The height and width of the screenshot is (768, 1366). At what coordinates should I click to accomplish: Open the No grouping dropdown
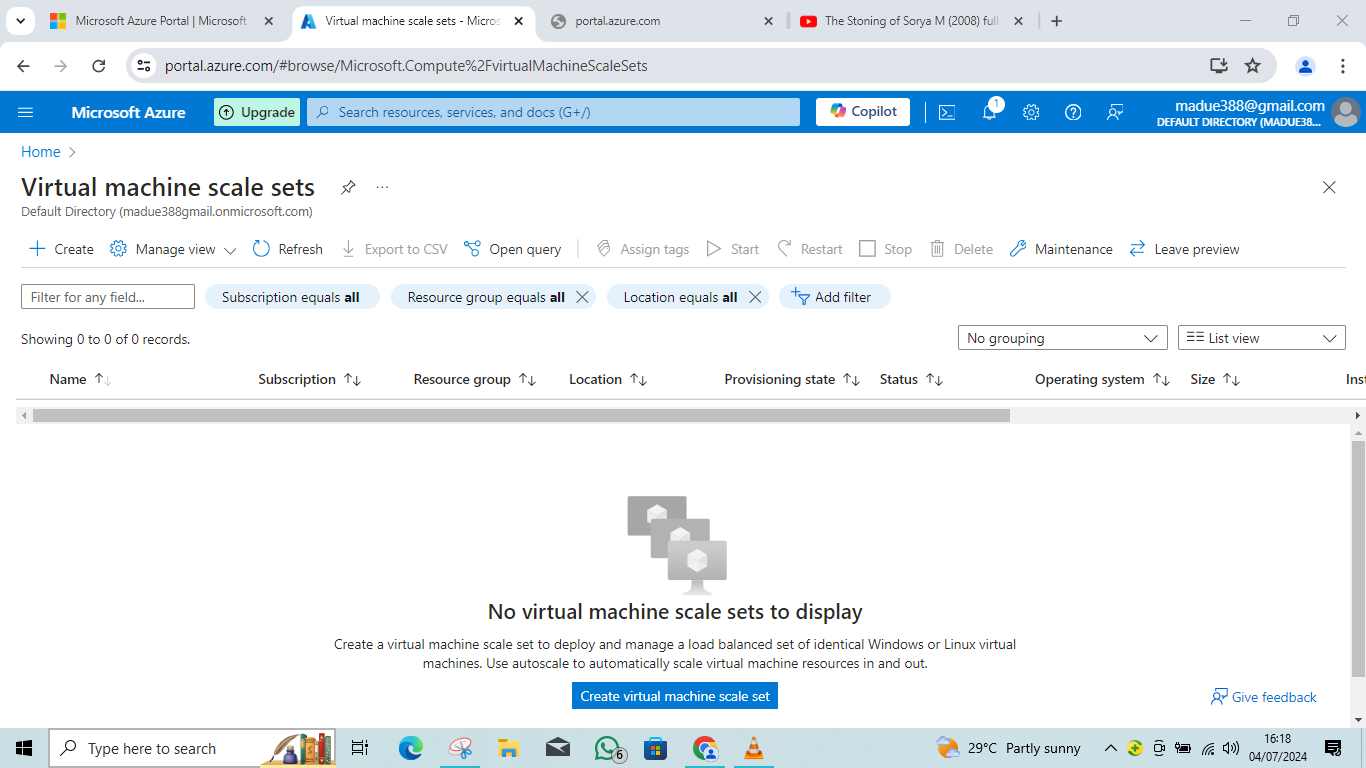pos(1062,338)
